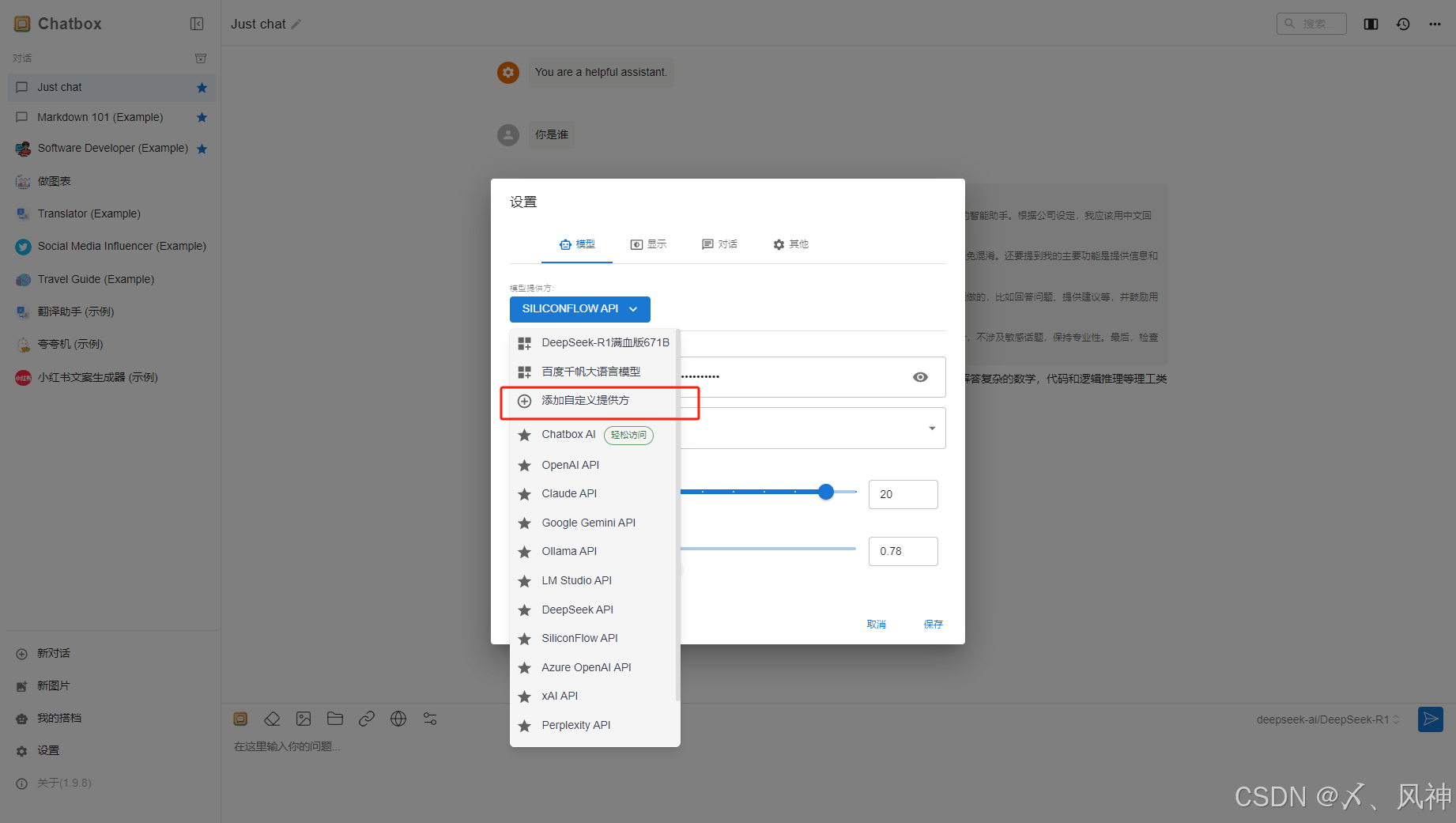Switch to the 模型 settings tab
1456x823 pixels.
577,244
